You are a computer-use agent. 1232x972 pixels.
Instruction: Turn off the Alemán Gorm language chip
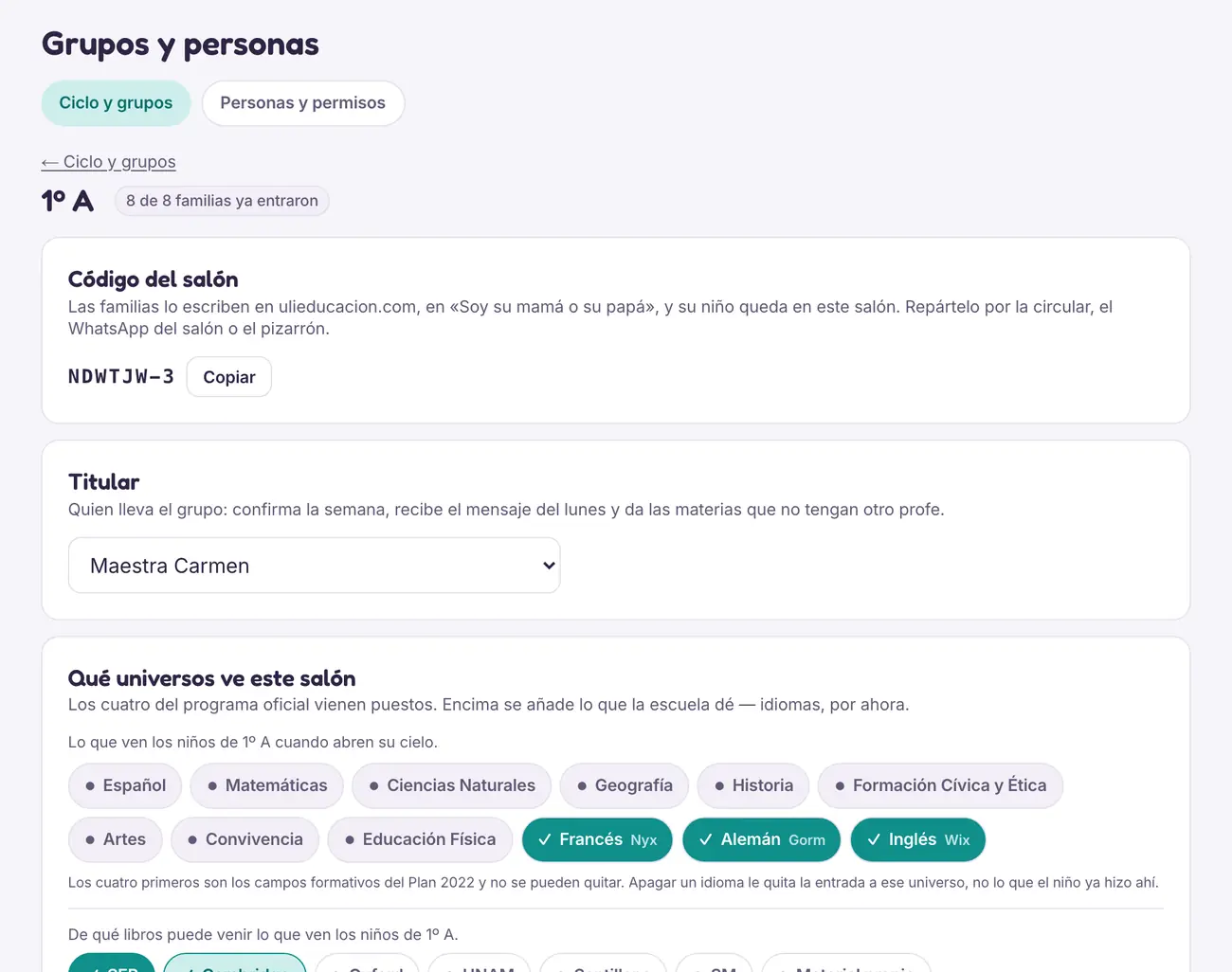coord(762,839)
